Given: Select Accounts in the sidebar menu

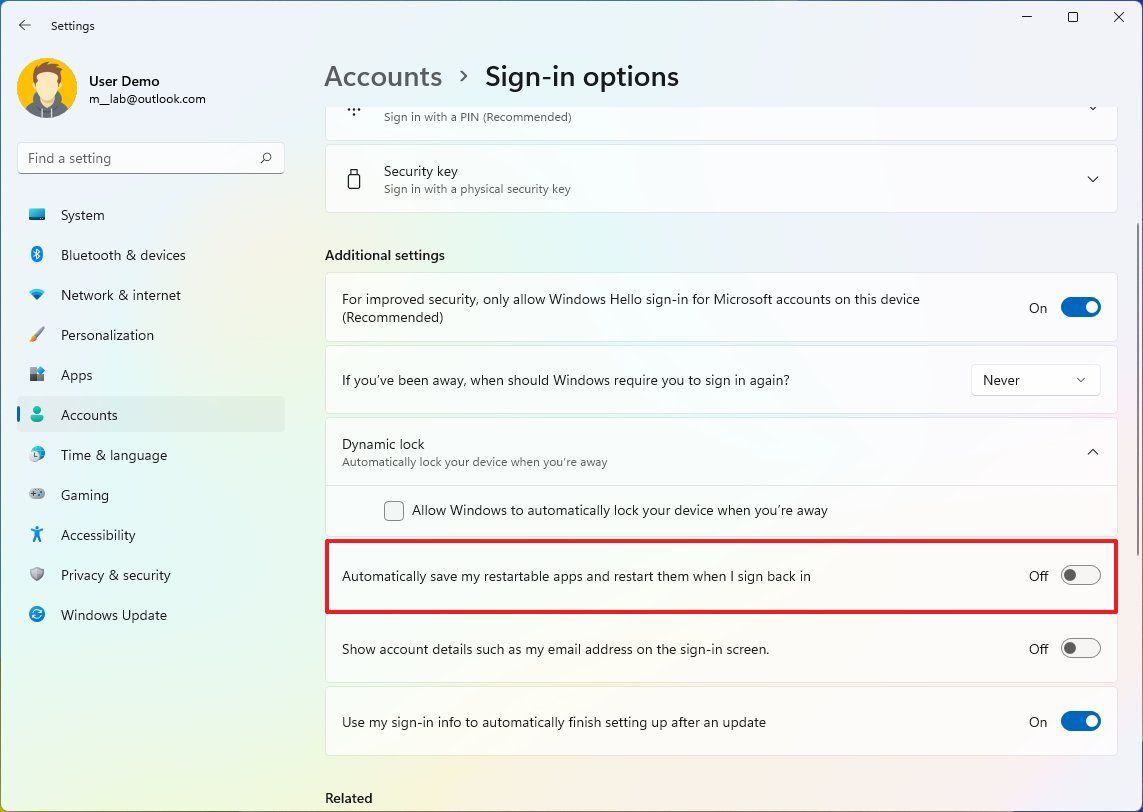Looking at the screenshot, I should pyautogui.click(x=89, y=415).
